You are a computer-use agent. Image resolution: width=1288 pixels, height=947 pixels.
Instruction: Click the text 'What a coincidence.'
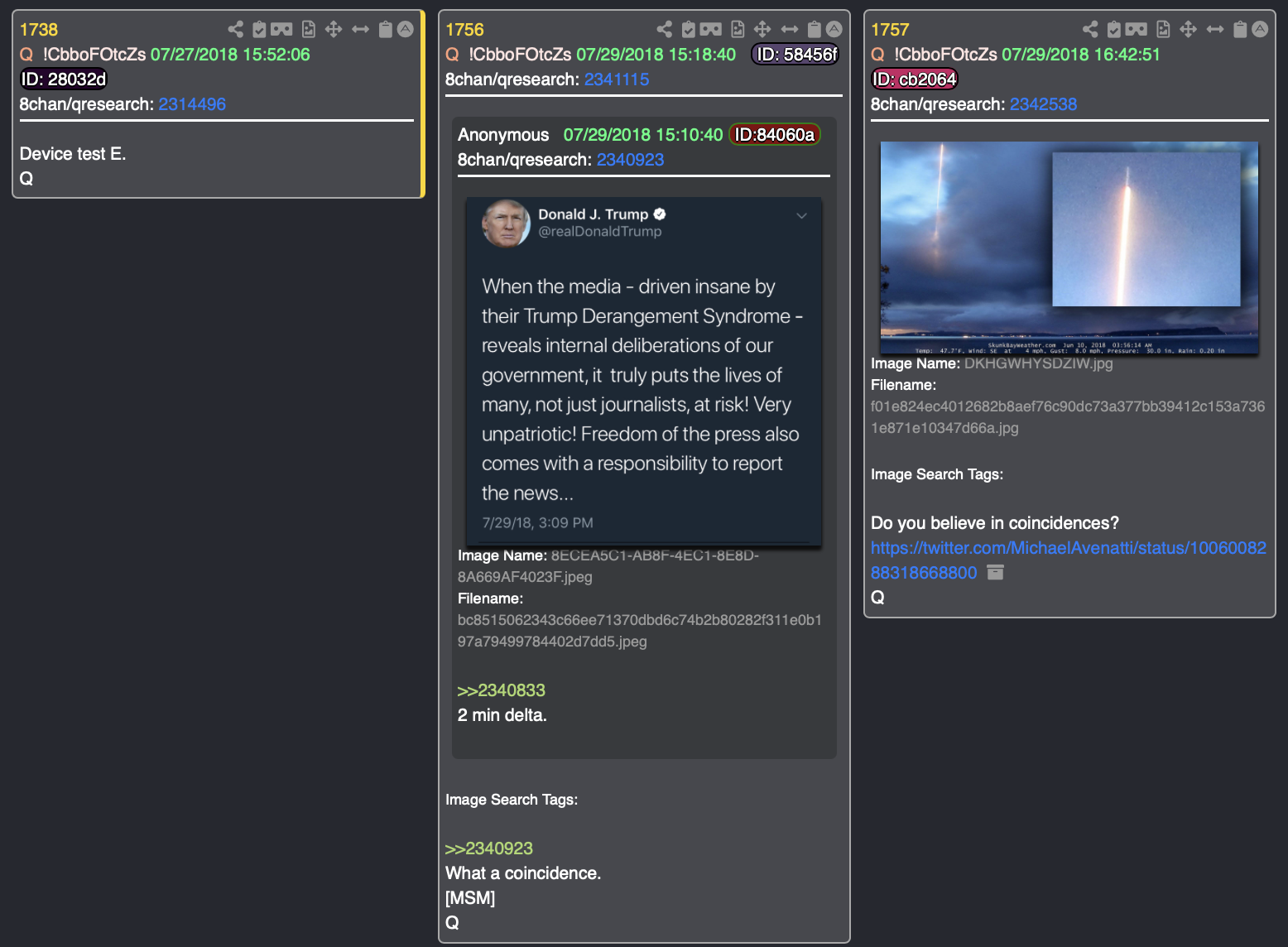(523, 873)
